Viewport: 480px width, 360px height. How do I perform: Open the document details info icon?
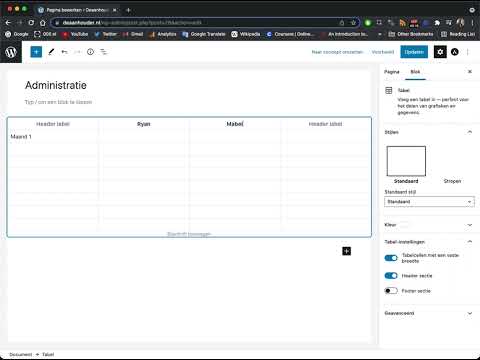(x=90, y=52)
